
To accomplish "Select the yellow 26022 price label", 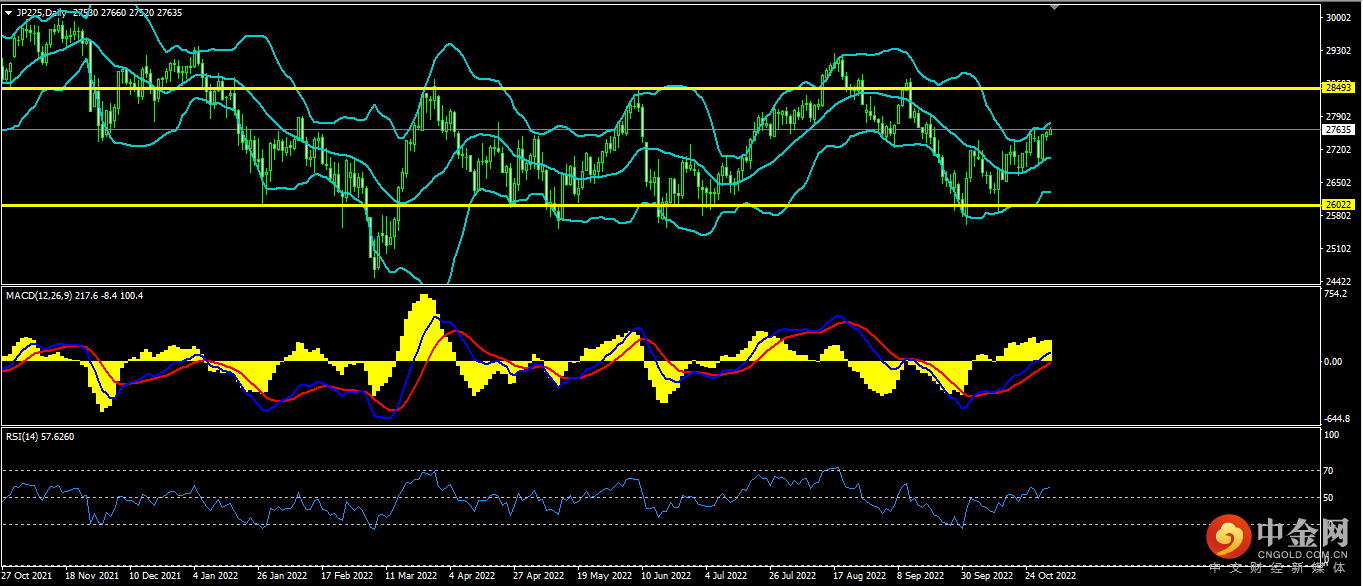I will click(1338, 204).
